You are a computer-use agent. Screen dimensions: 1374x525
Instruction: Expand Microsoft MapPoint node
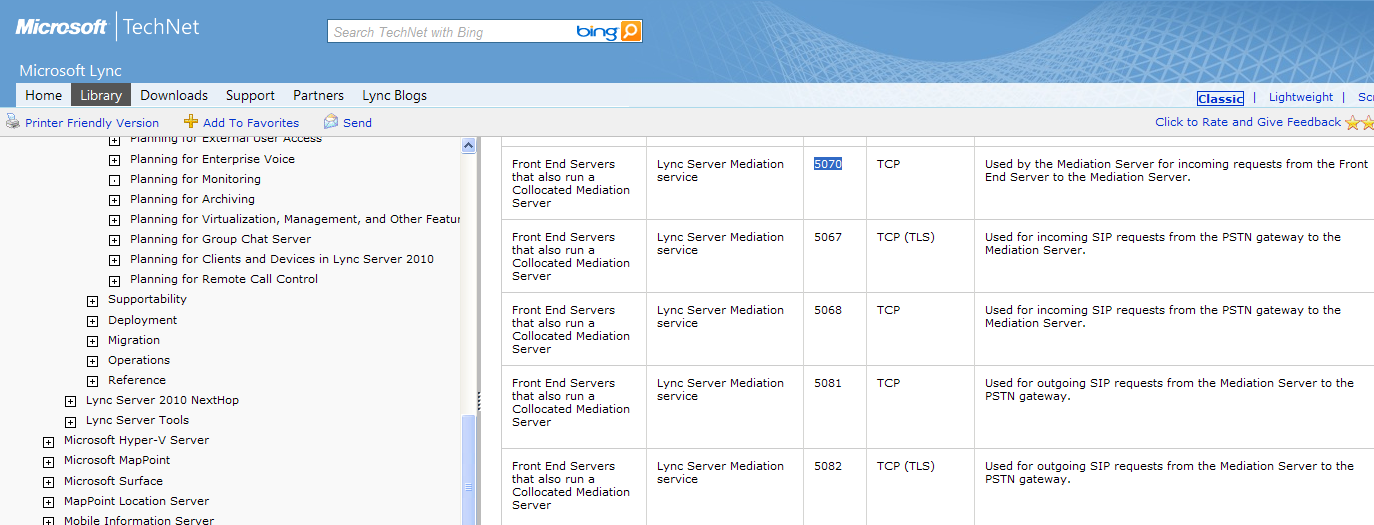click(48, 461)
